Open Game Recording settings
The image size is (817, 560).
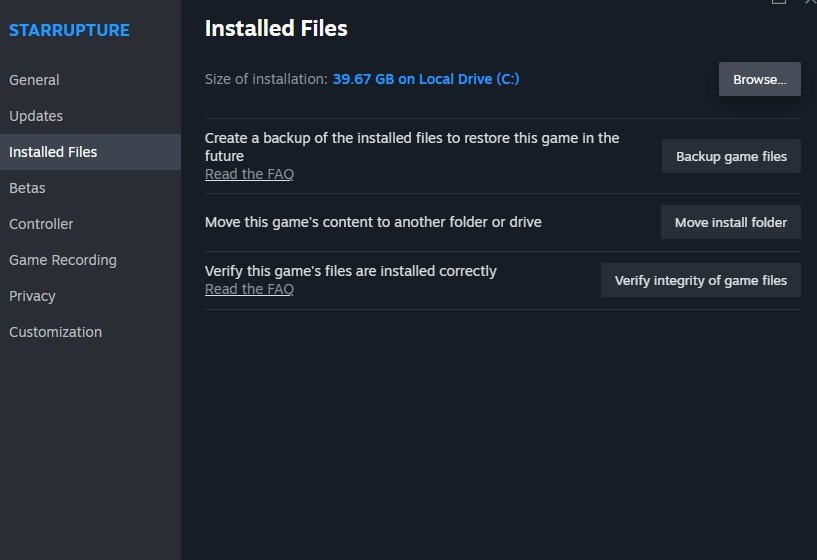click(63, 260)
